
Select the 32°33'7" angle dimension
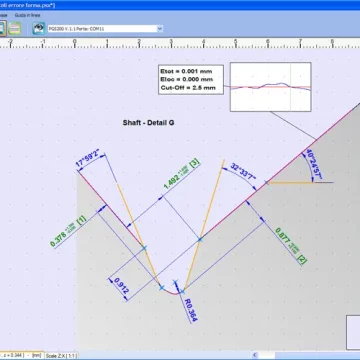point(243,172)
